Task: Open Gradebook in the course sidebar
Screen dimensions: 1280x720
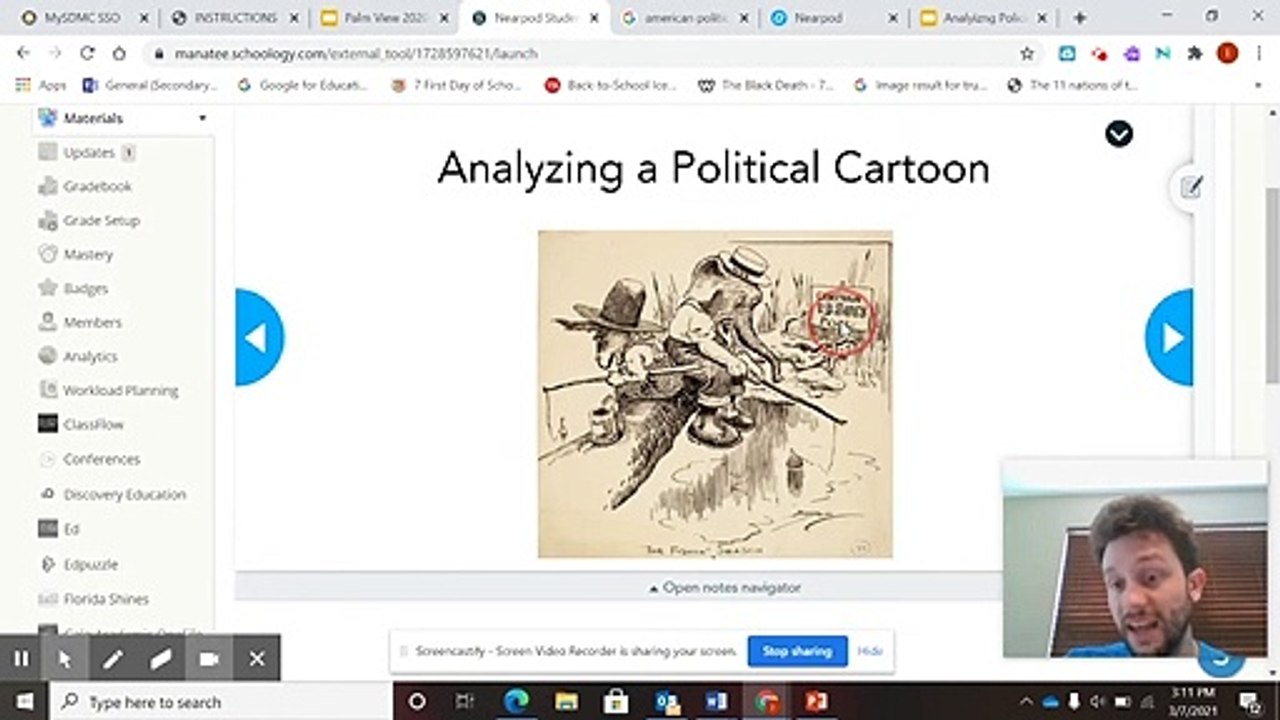Action: click(97, 186)
